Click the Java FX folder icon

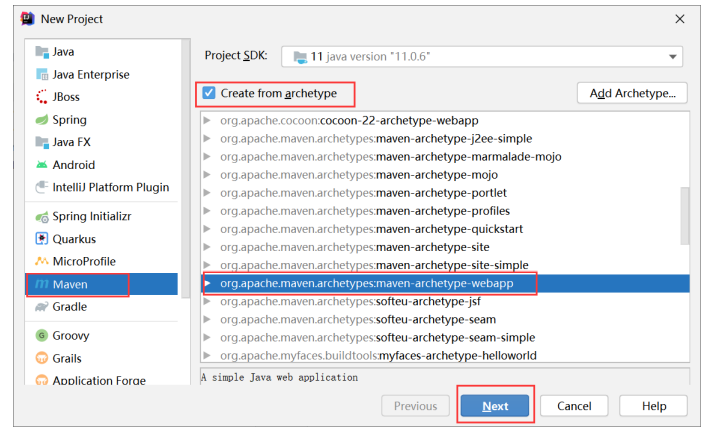[x=42, y=142]
